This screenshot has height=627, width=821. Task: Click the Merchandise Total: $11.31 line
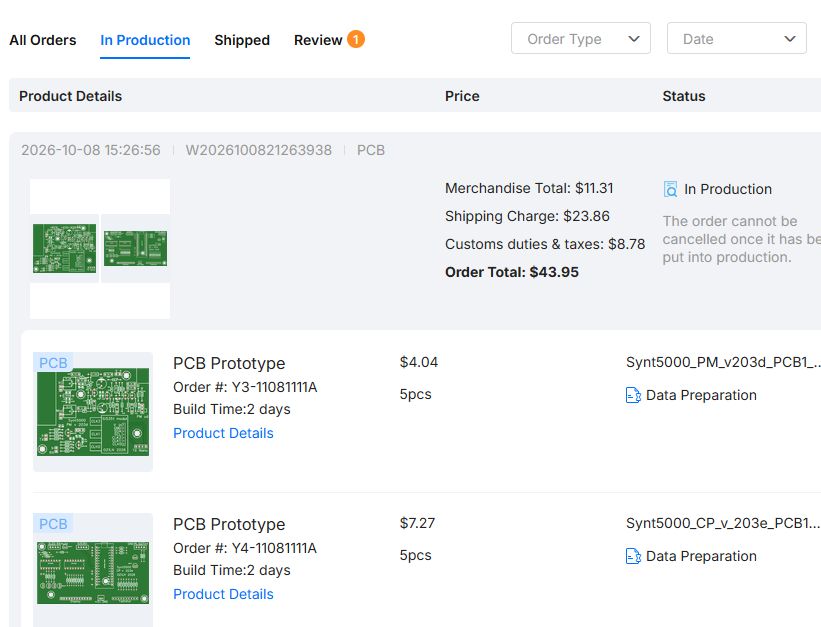(x=529, y=188)
